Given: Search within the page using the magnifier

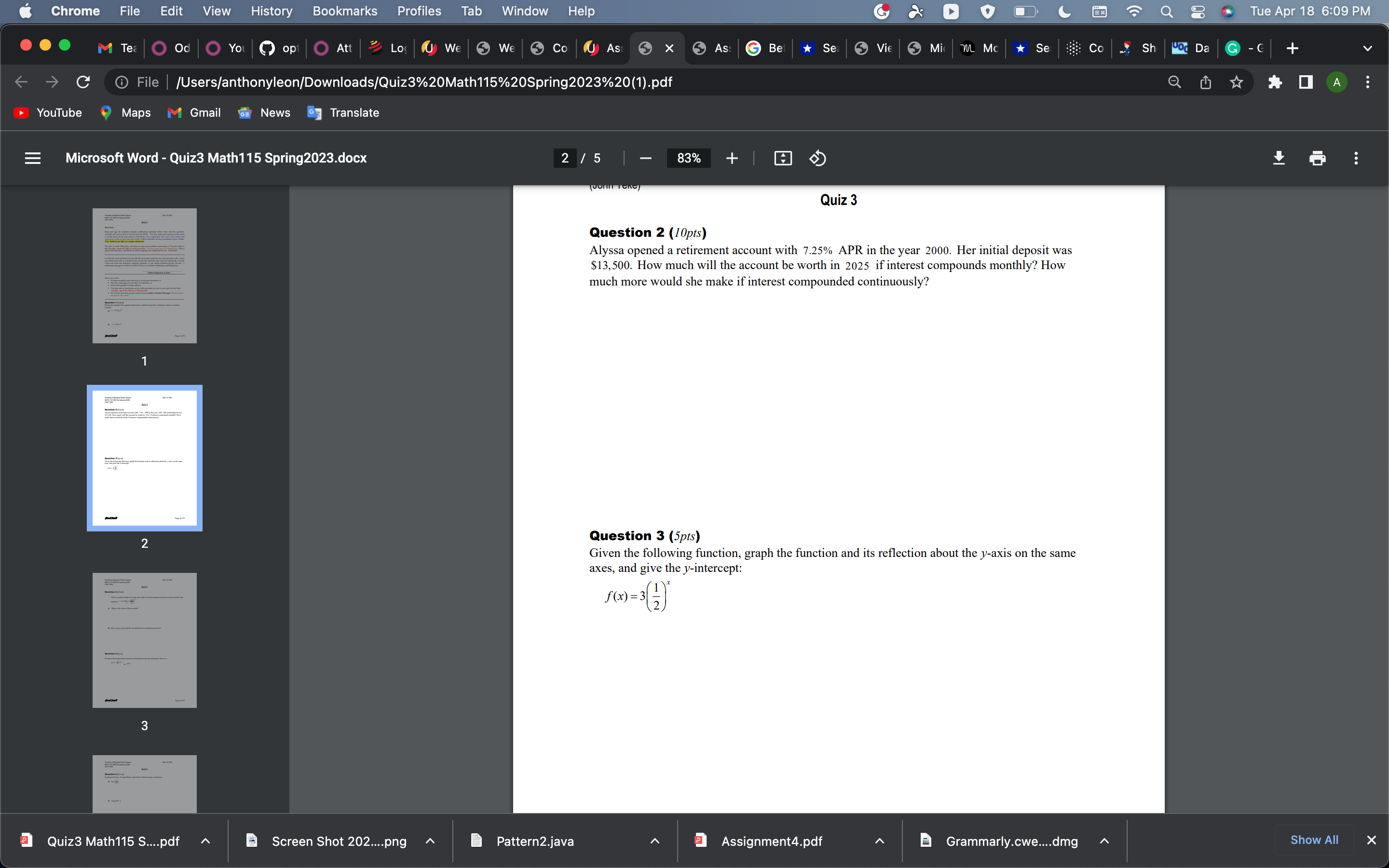Looking at the screenshot, I should [x=1174, y=82].
